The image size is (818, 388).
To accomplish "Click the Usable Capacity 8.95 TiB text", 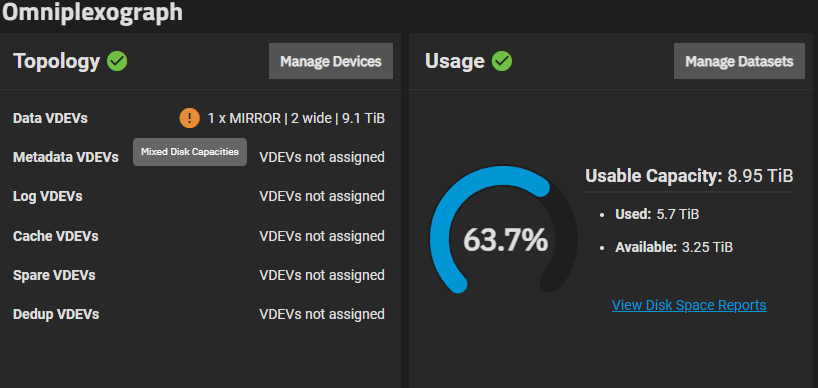I will [x=689, y=176].
